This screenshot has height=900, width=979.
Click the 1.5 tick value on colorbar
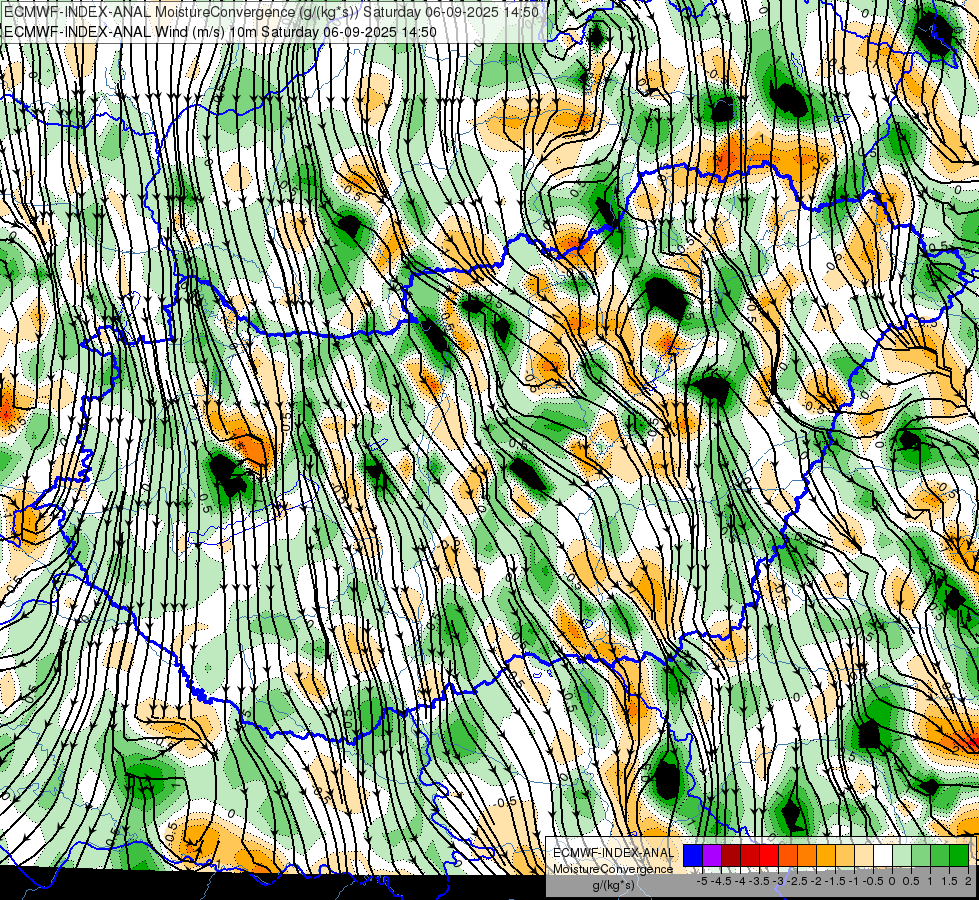tap(949, 881)
